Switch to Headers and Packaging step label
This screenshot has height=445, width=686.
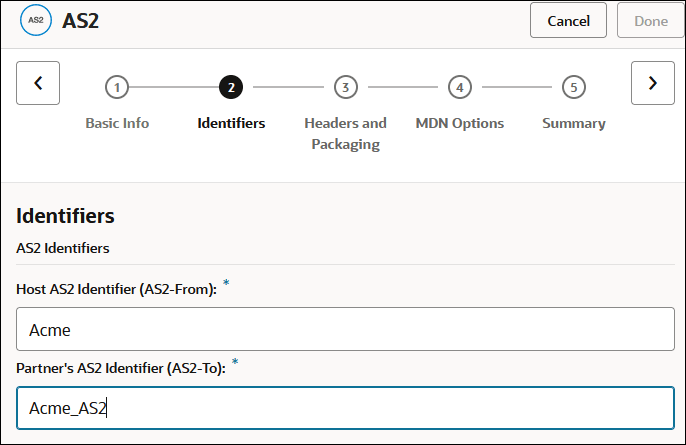pyautogui.click(x=345, y=133)
